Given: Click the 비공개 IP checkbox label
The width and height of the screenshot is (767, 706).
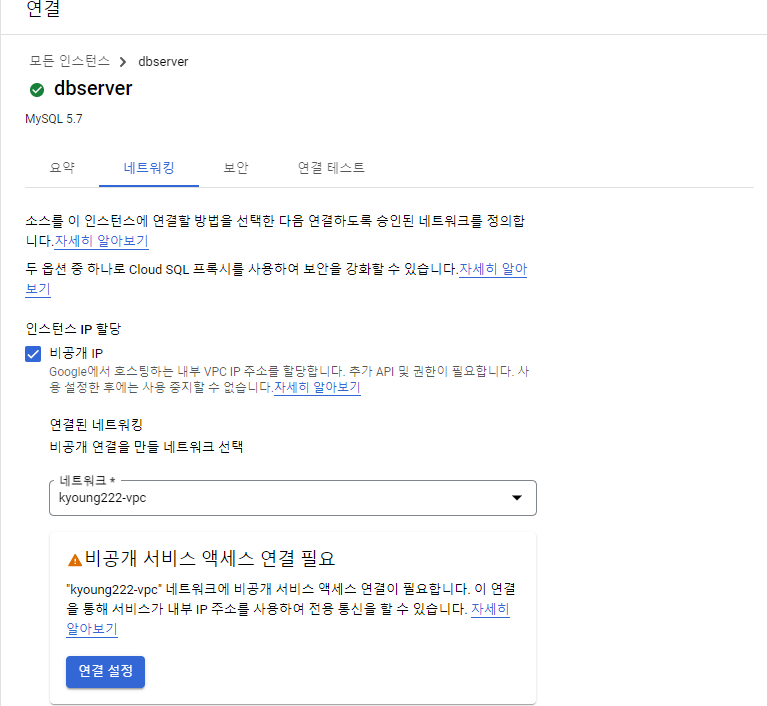Looking at the screenshot, I should [x=76, y=353].
